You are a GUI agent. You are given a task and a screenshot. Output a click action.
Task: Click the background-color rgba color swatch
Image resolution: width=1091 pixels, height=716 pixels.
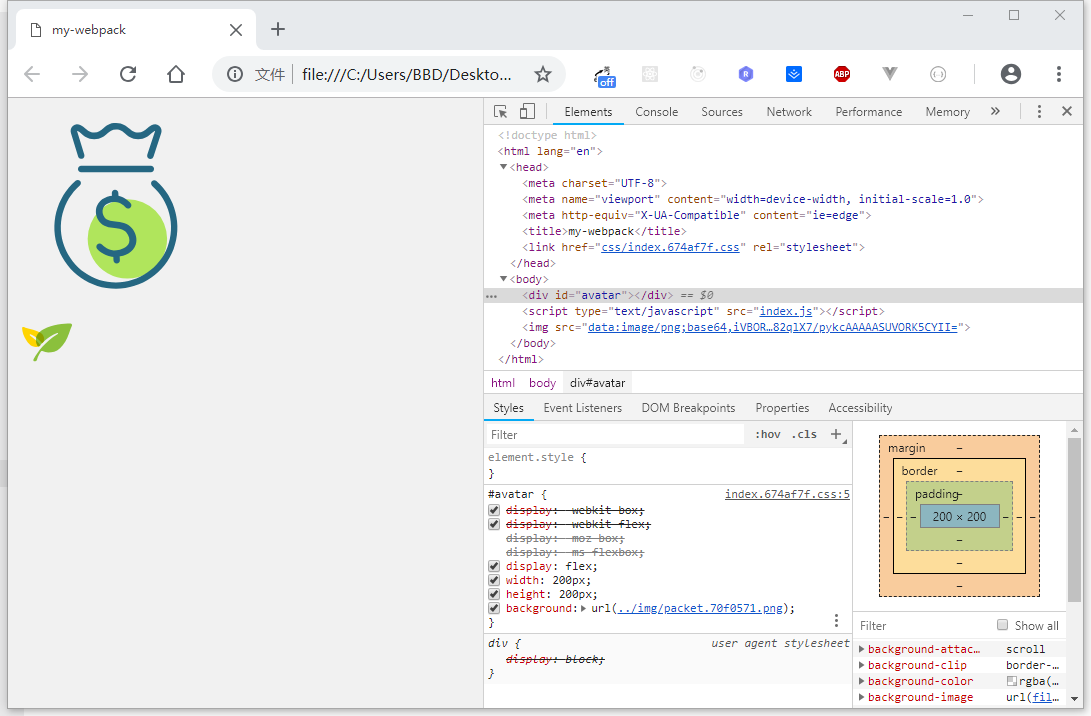1012,681
